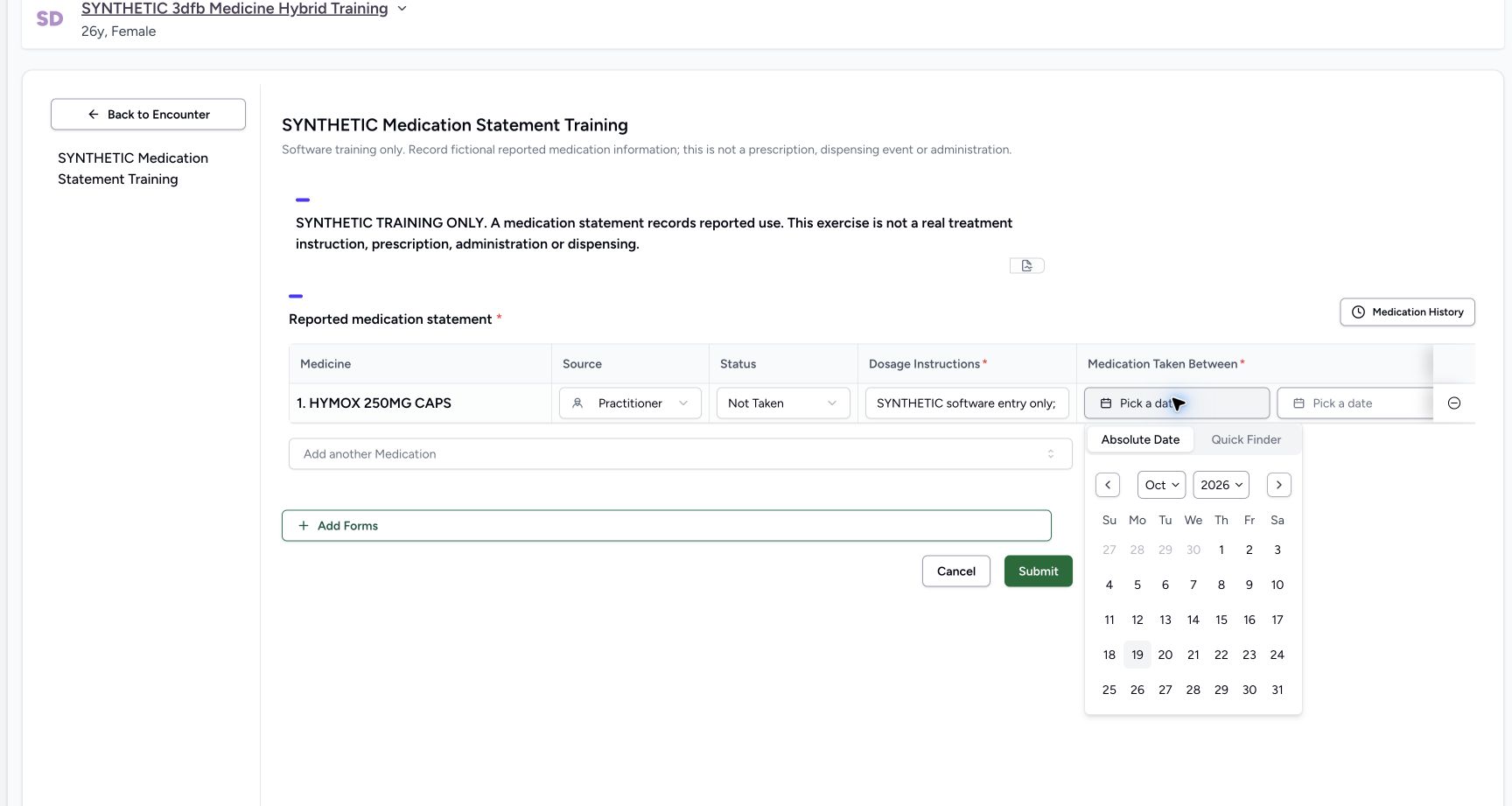The height and width of the screenshot is (806, 1512).
Task: Open the Source Practitioner dropdown
Action: click(x=630, y=403)
